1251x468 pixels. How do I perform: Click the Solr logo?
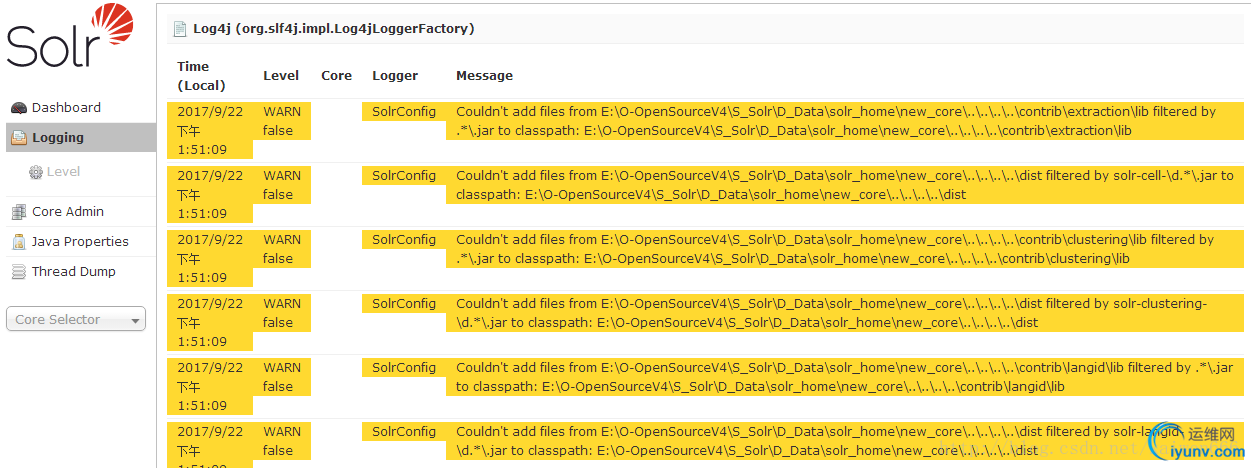[x=70, y=38]
